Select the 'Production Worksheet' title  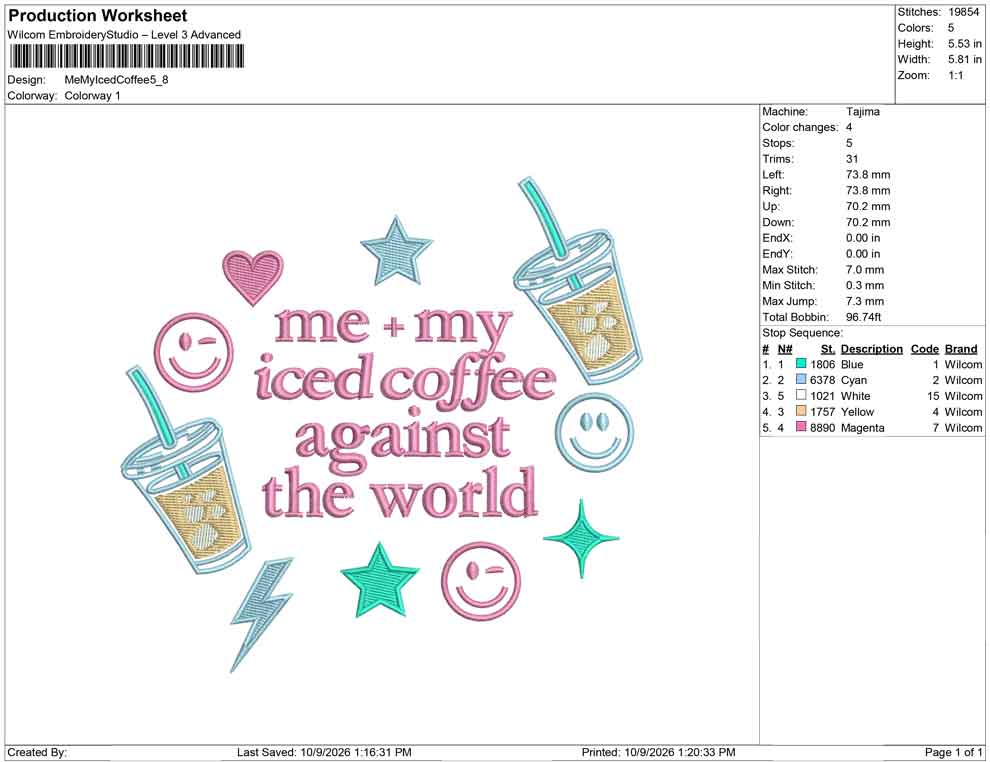pos(98,16)
